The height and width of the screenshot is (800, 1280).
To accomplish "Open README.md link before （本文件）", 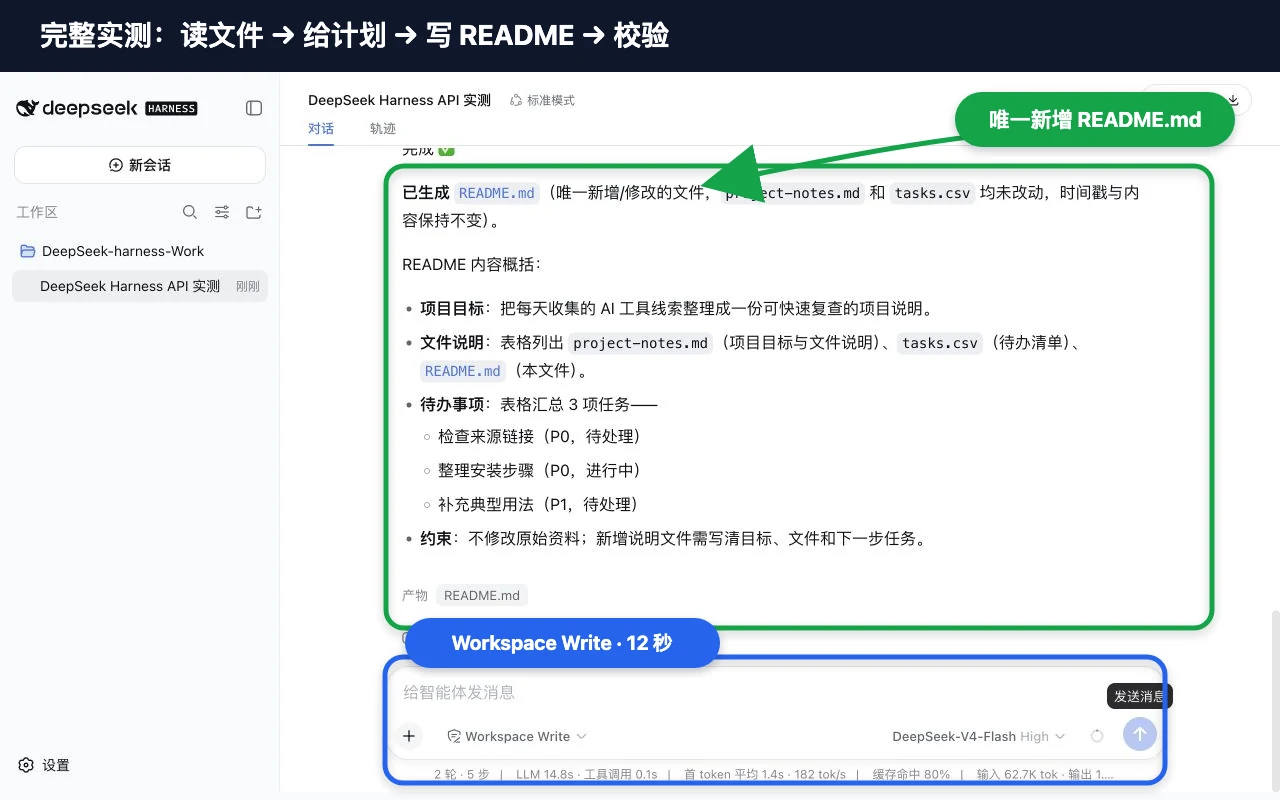I will [463, 371].
